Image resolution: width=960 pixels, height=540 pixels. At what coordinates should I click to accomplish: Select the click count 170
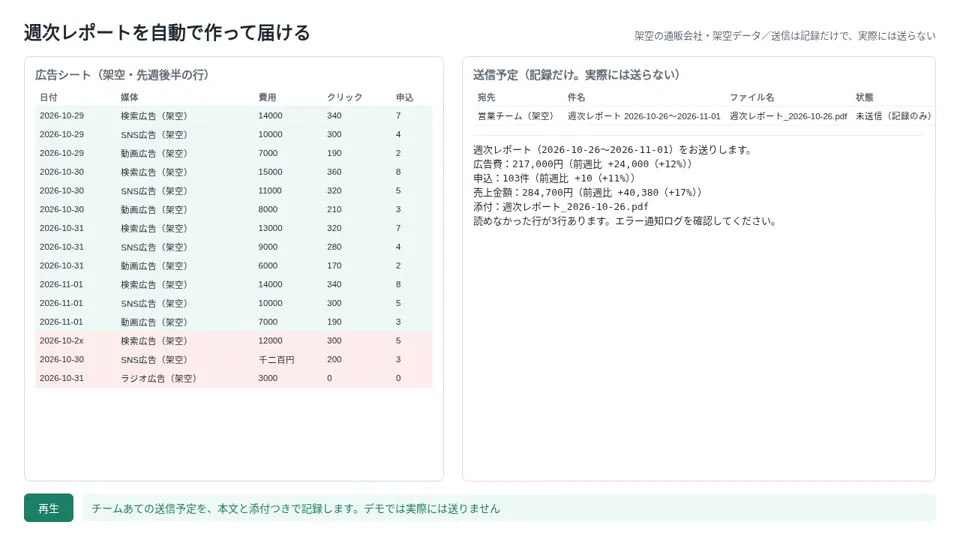click(x=334, y=266)
